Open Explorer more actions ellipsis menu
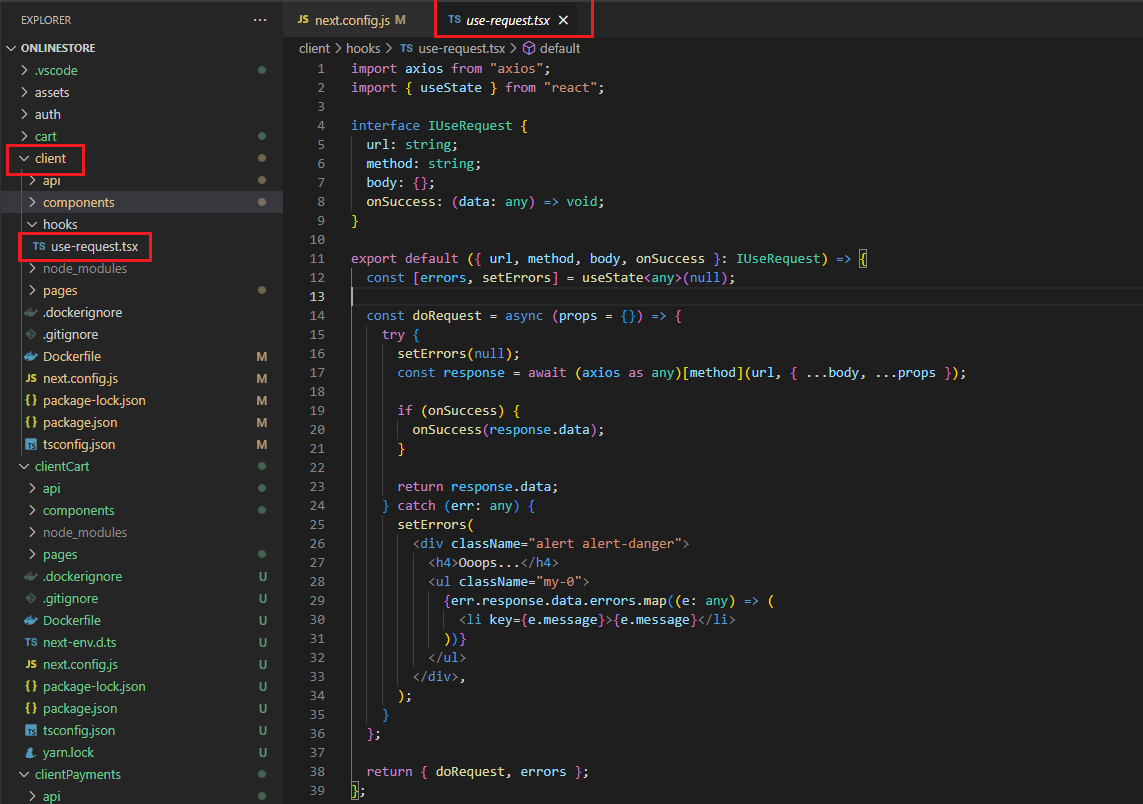1143x804 pixels. pyautogui.click(x=260, y=20)
